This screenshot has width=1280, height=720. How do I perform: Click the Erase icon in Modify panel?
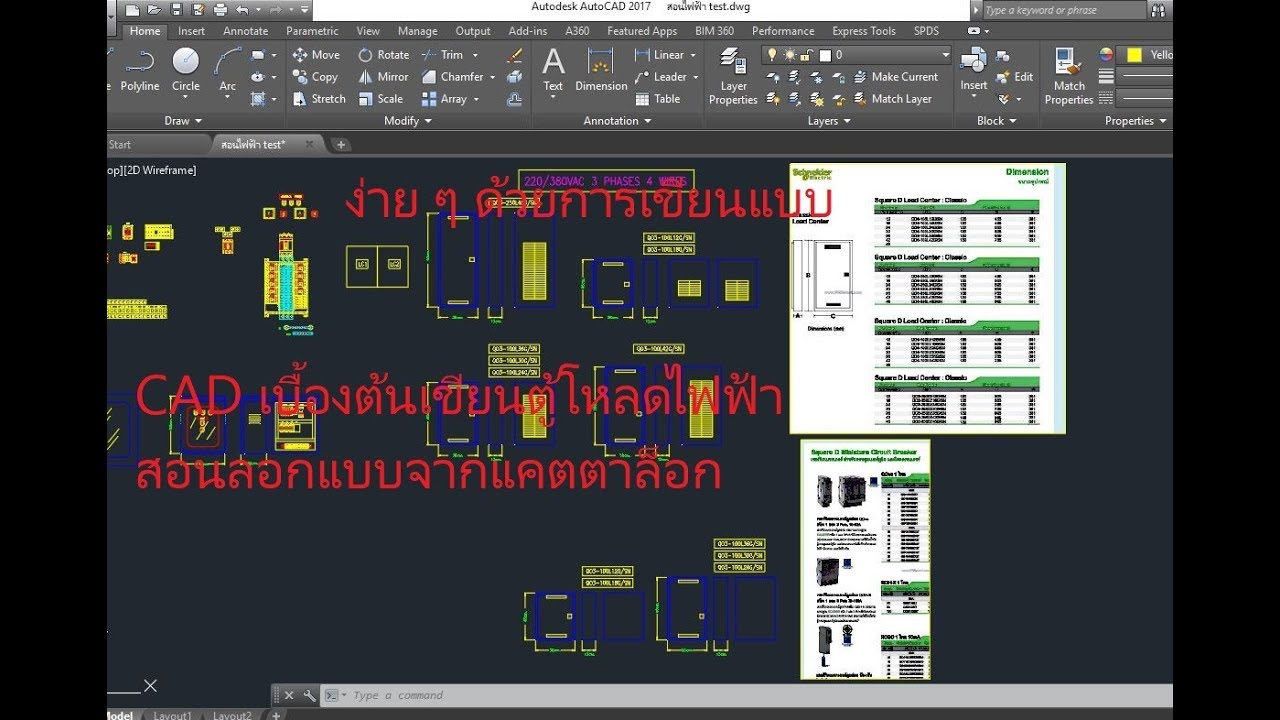pos(515,55)
